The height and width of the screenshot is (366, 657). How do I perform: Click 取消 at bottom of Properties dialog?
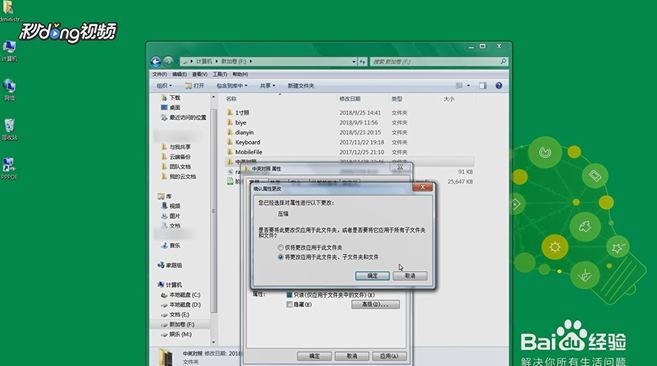352,356
